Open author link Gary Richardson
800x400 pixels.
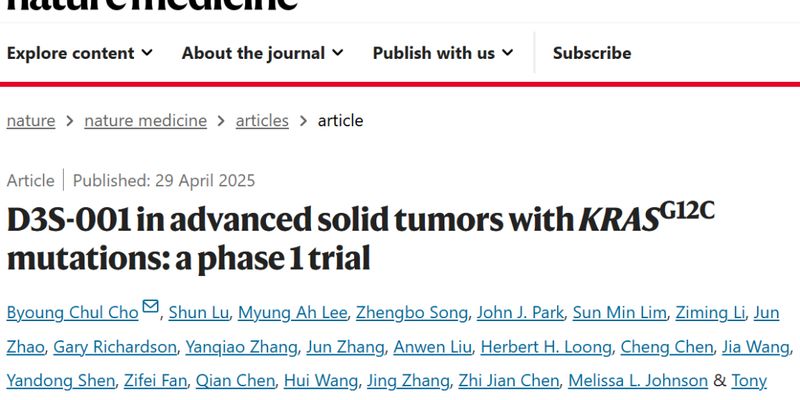[x=115, y=347]
